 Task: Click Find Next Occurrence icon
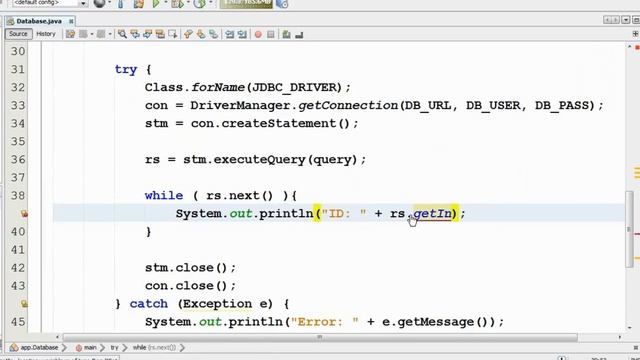(x=147, y=34)
